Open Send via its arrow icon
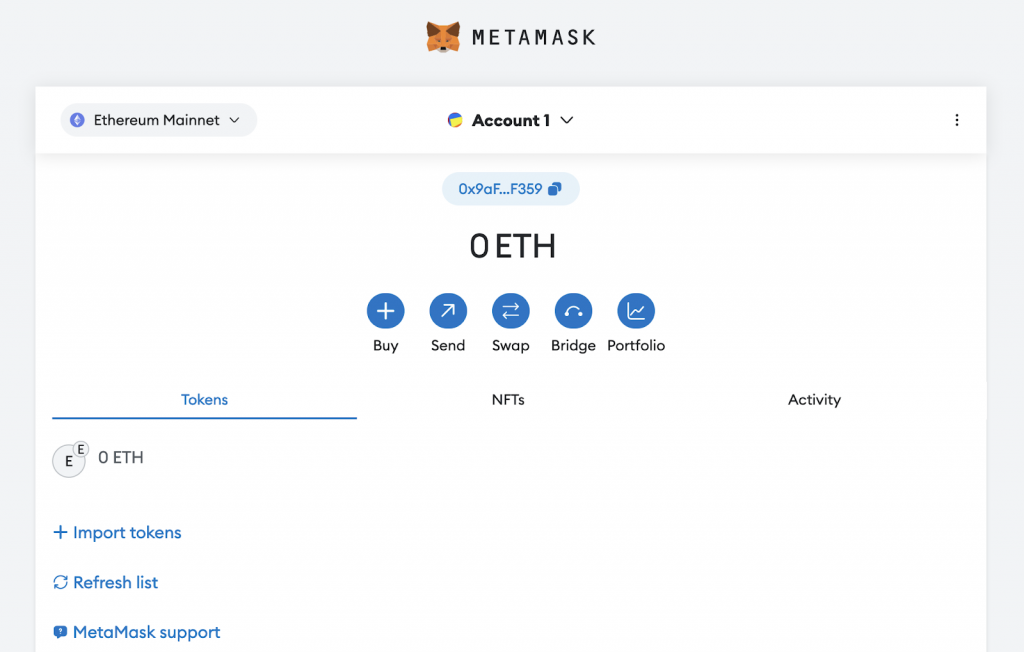This screenshot has height=652, width=1024. (x=448, y=311)
